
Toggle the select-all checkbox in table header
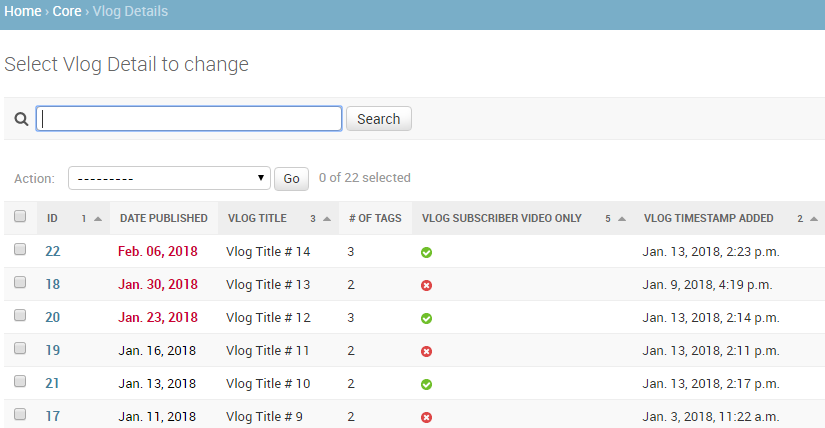(x=20, y=217)
